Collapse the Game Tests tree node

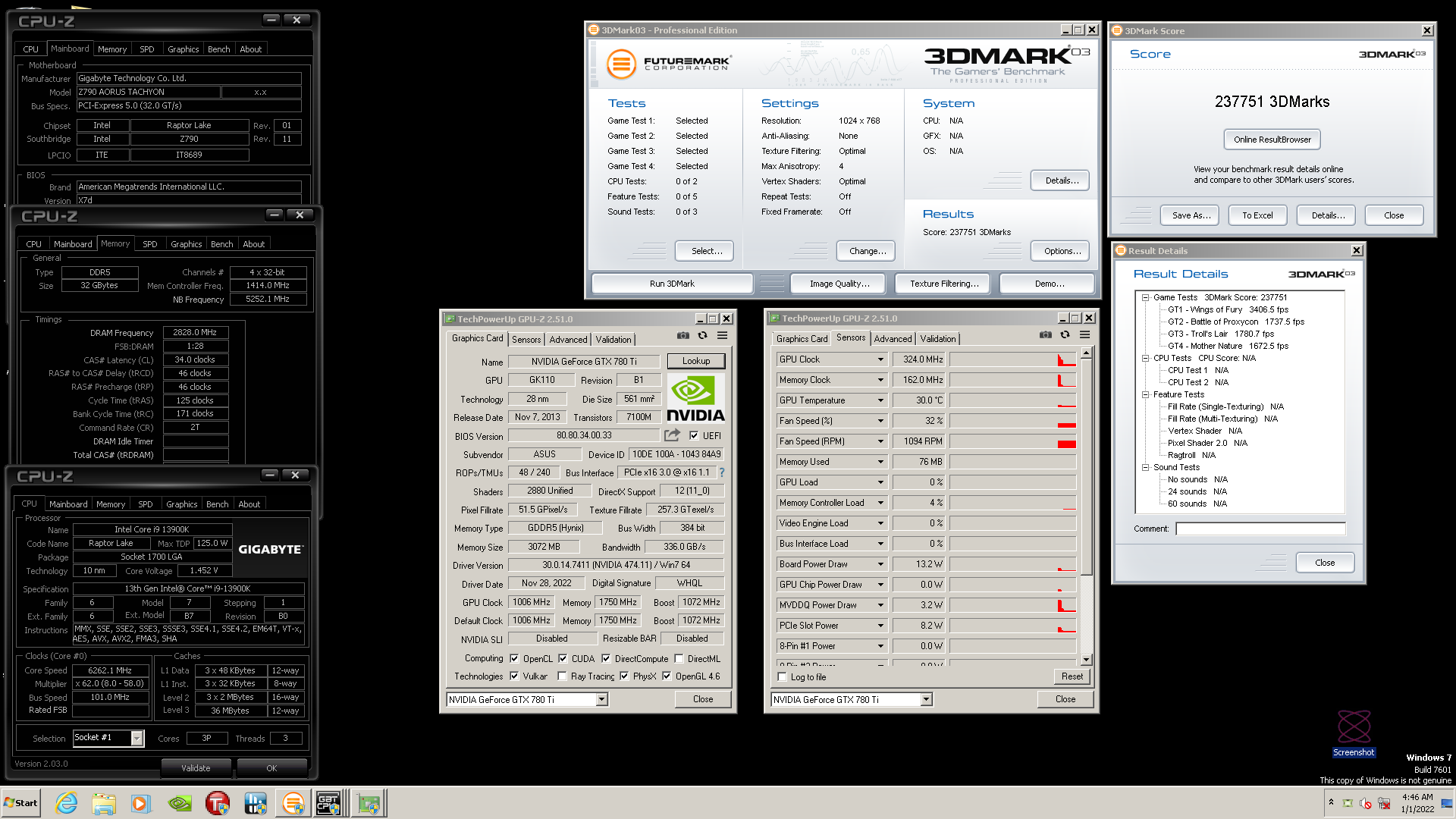1146,297
